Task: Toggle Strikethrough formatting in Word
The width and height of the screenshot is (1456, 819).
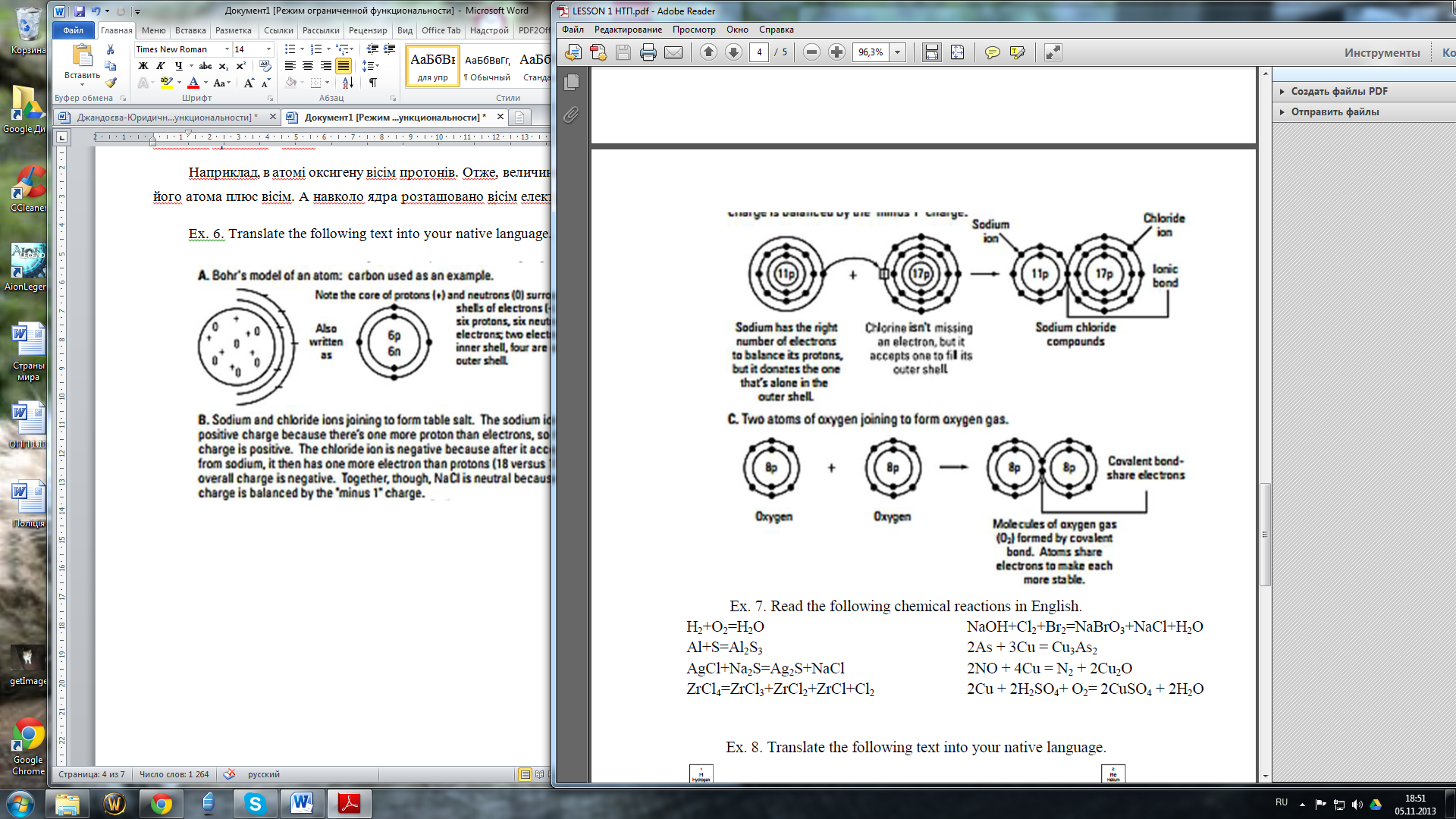Action: pyautogui.click(x=206, y=66)
